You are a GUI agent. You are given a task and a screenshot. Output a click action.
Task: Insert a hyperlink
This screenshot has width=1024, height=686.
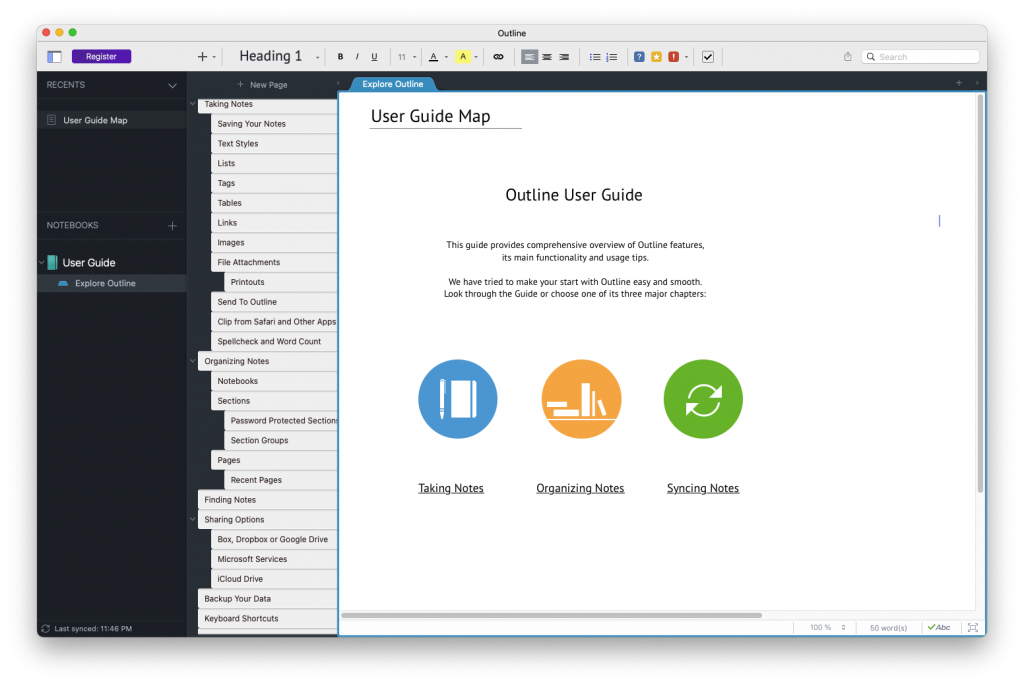click(498, 57)
